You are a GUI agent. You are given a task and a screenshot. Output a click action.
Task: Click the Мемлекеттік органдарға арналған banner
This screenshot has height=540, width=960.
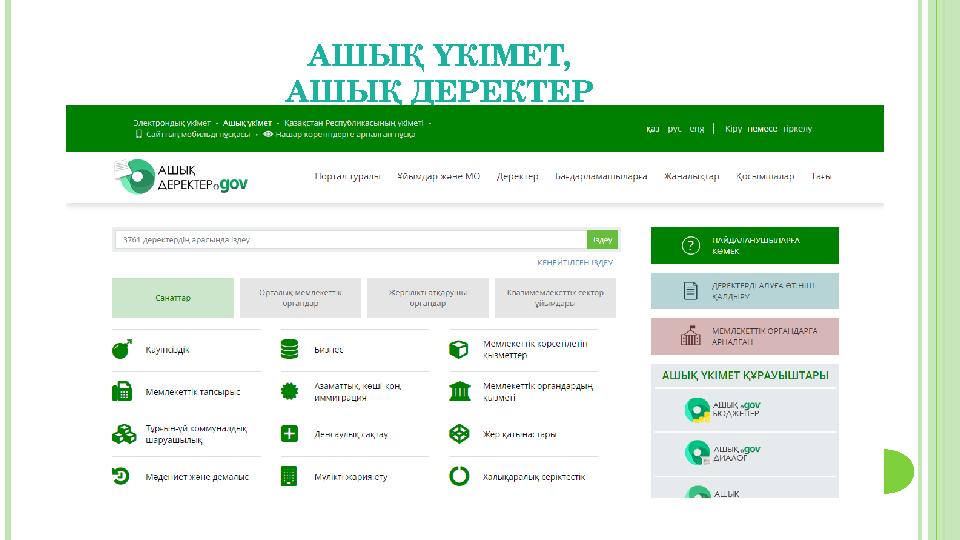[x=744, y=336]
